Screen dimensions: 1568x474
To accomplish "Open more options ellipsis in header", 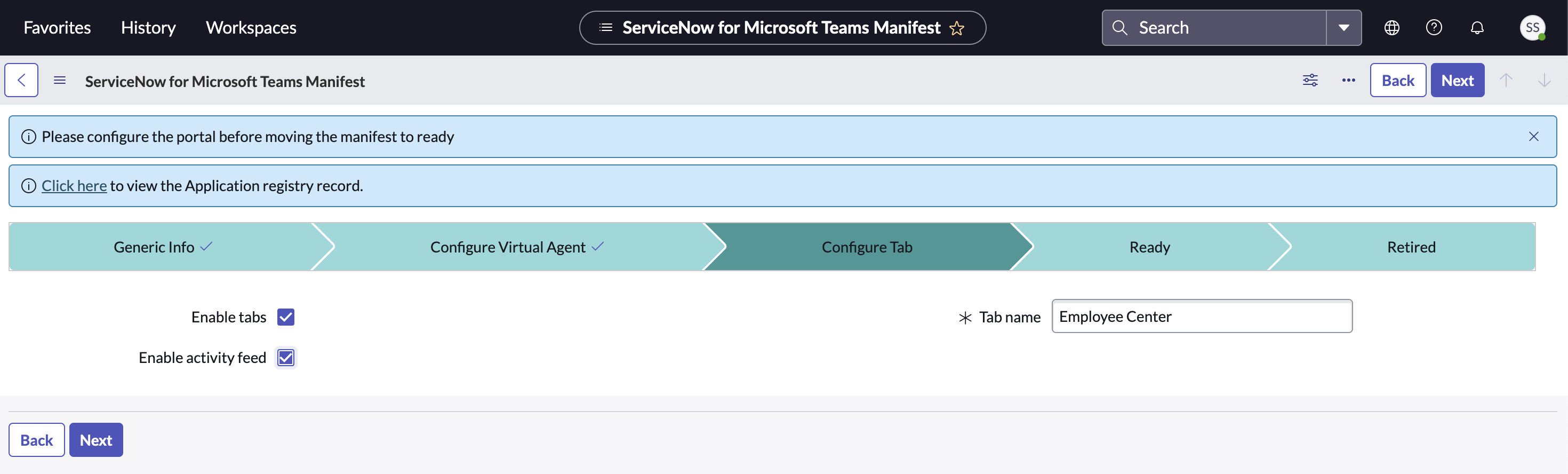I will (x=1348, y=81).
